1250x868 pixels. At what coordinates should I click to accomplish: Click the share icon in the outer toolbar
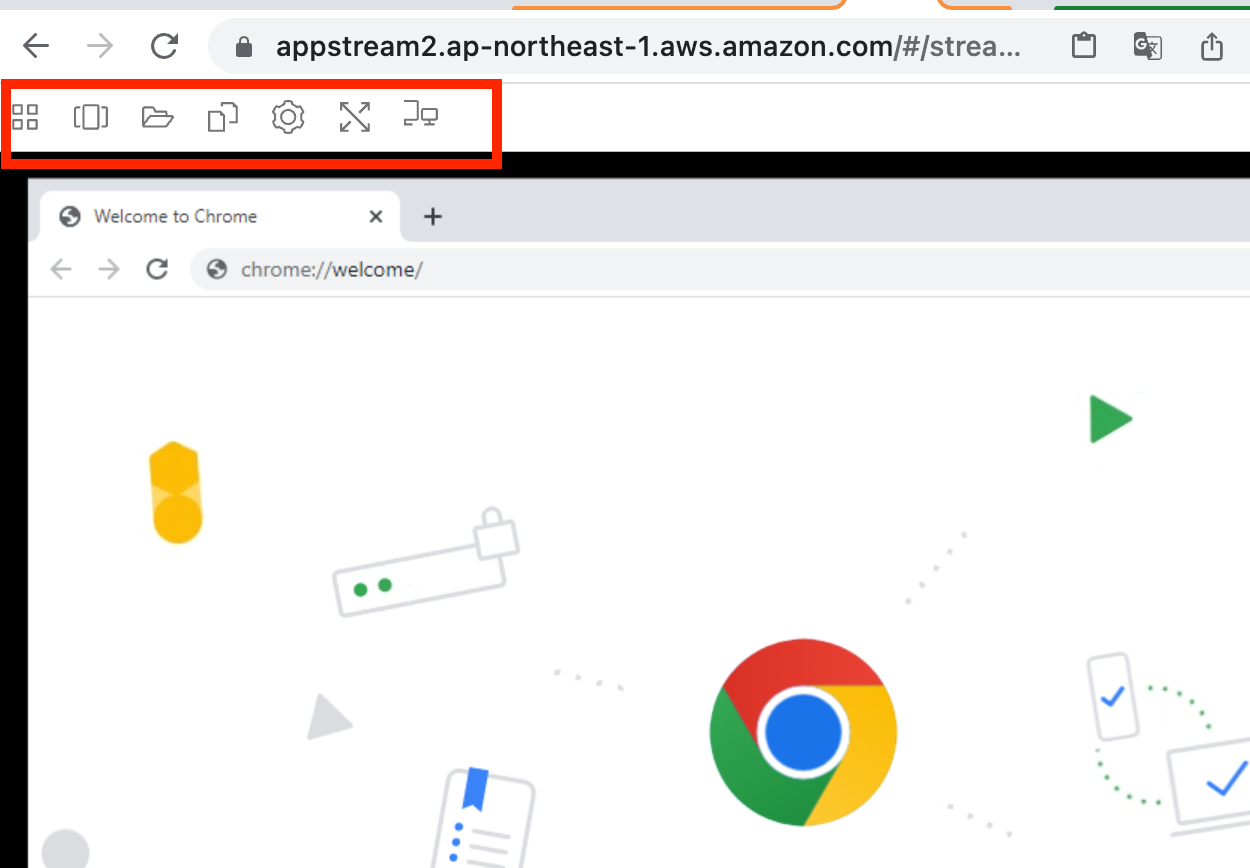pyautogui.click(x=1211, y=46)
